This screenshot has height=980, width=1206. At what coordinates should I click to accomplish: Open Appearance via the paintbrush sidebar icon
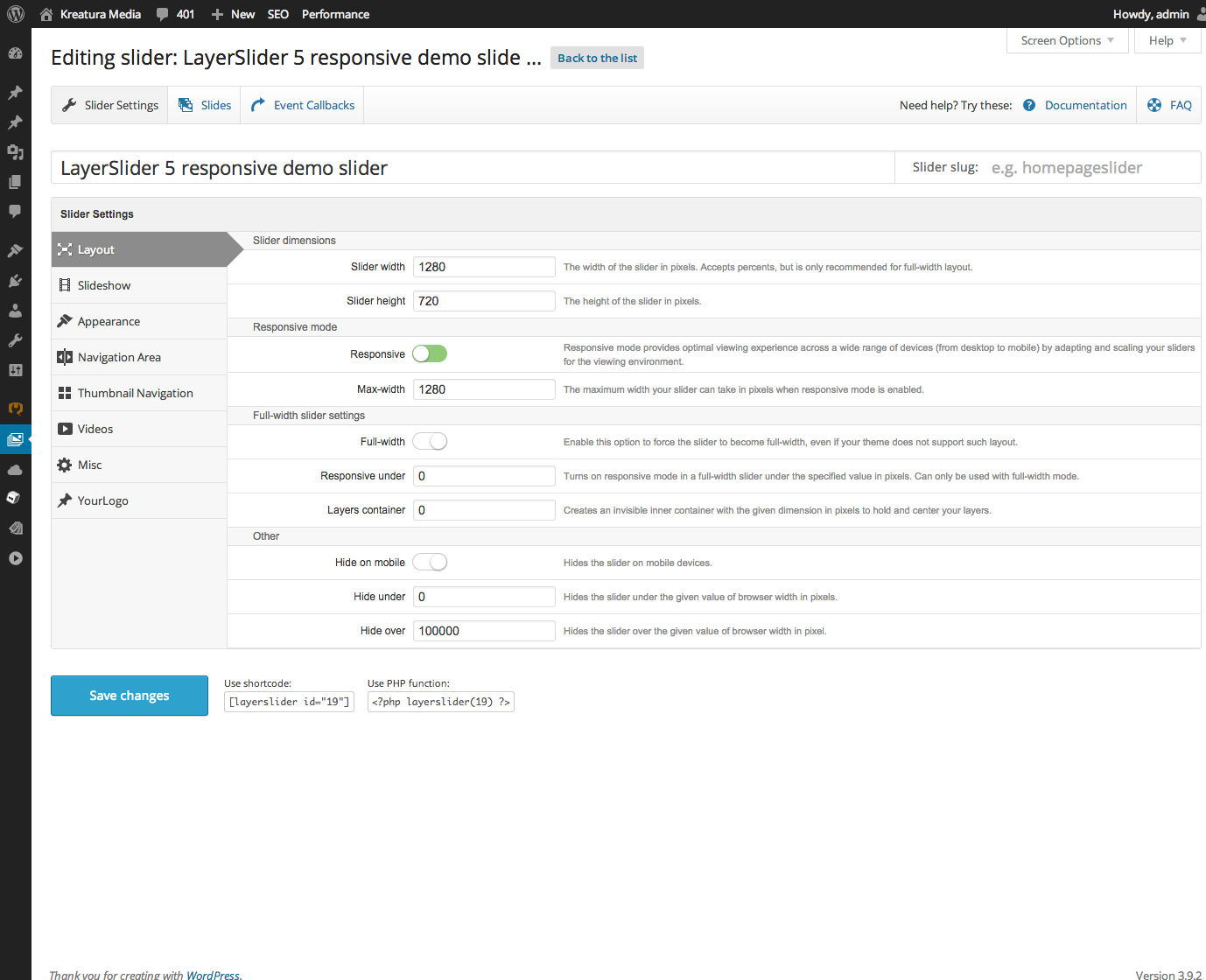coord(15,251)
